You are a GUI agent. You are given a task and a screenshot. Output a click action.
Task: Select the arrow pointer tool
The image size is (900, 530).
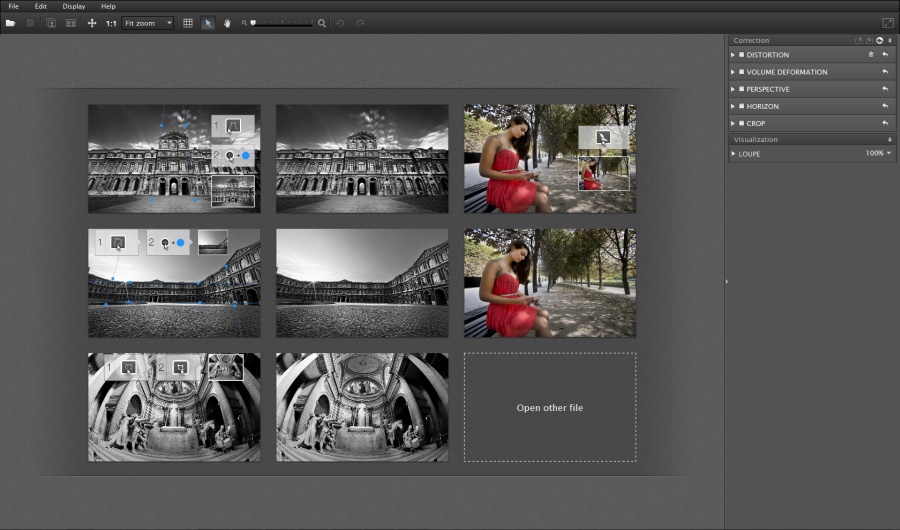pyautogui.click(x=208, y=23)
